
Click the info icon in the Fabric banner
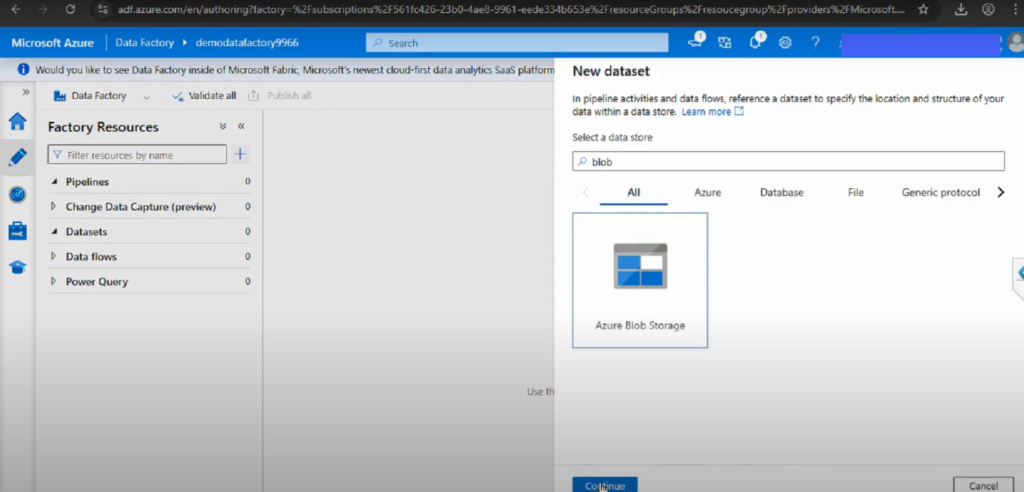(24, 69)
